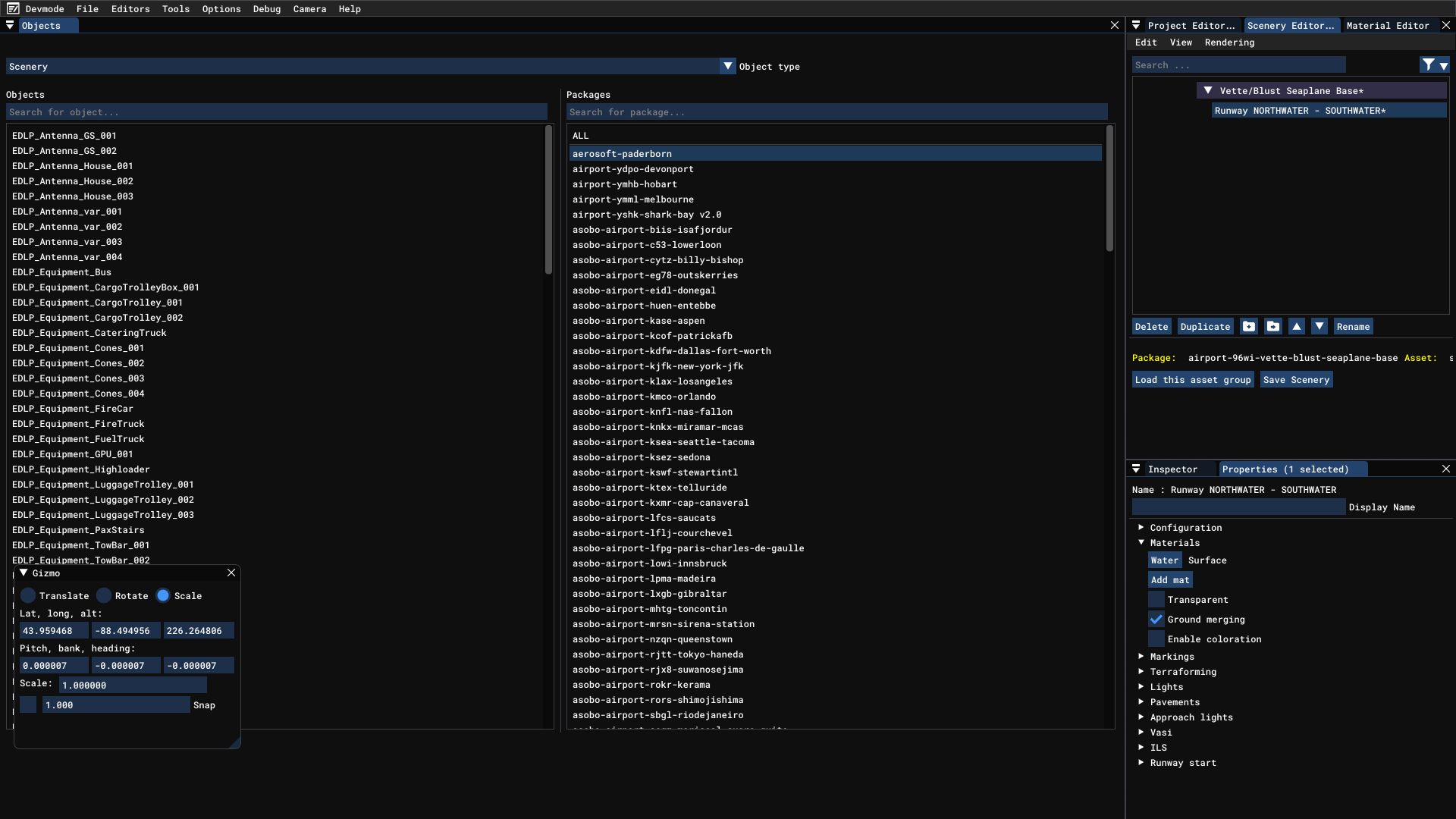The width and height of the screenshot is (1456, 819).
Task: Click the Rename button
Action: (1353, 327)
